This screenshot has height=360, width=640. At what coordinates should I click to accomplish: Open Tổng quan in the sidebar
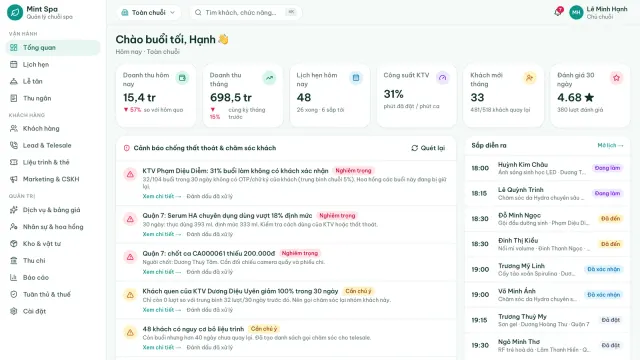point(53,47)
